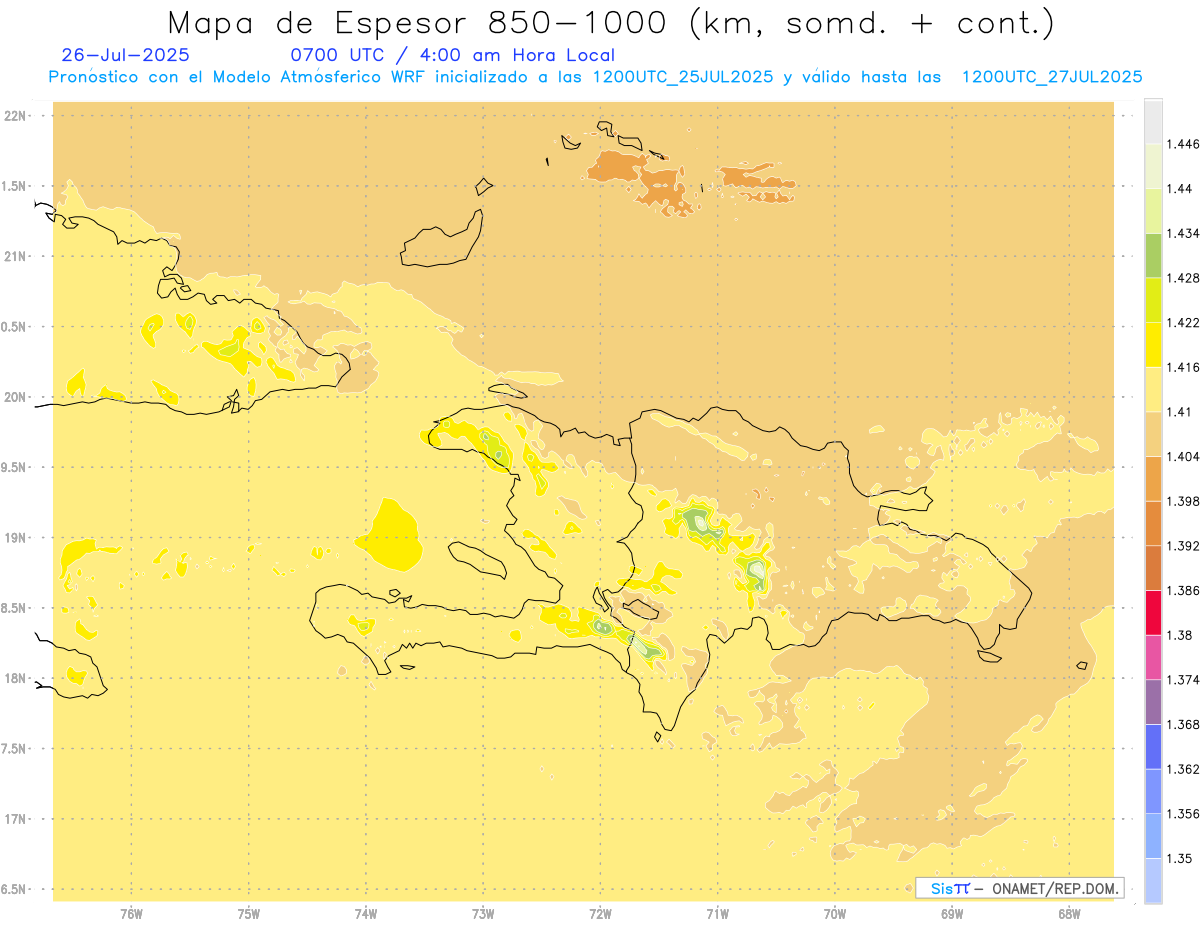Click the '20N' latitude label
The image size is (1200, 927).
point(15,397)
